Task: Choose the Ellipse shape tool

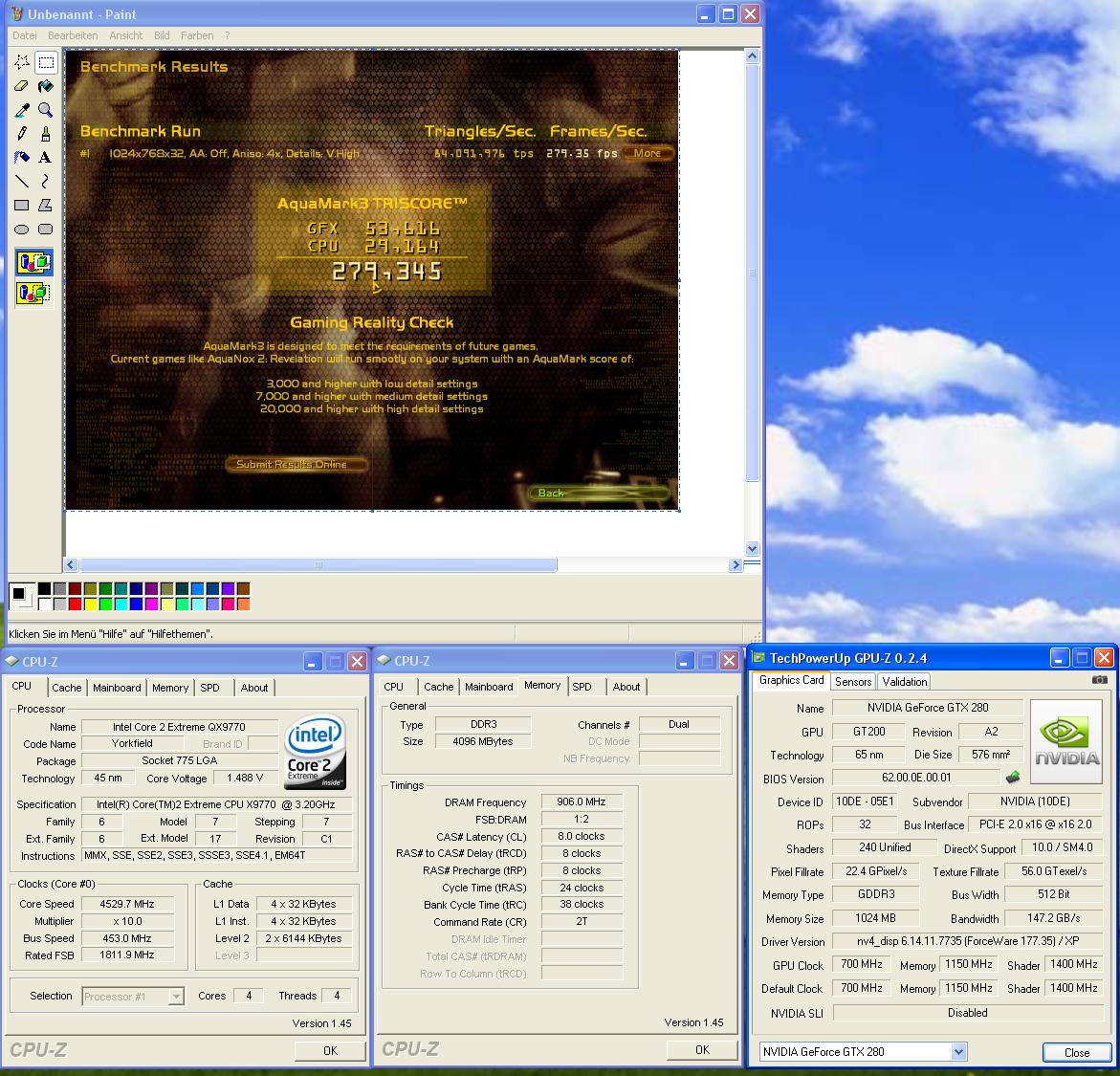Action: point(22,229)
